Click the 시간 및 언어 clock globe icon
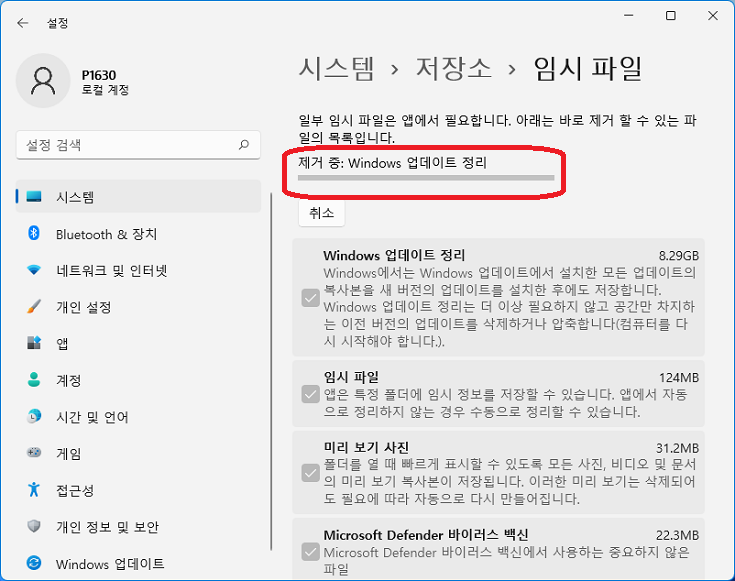This screenshot has width=735, height=581. (x=34, y=416)
